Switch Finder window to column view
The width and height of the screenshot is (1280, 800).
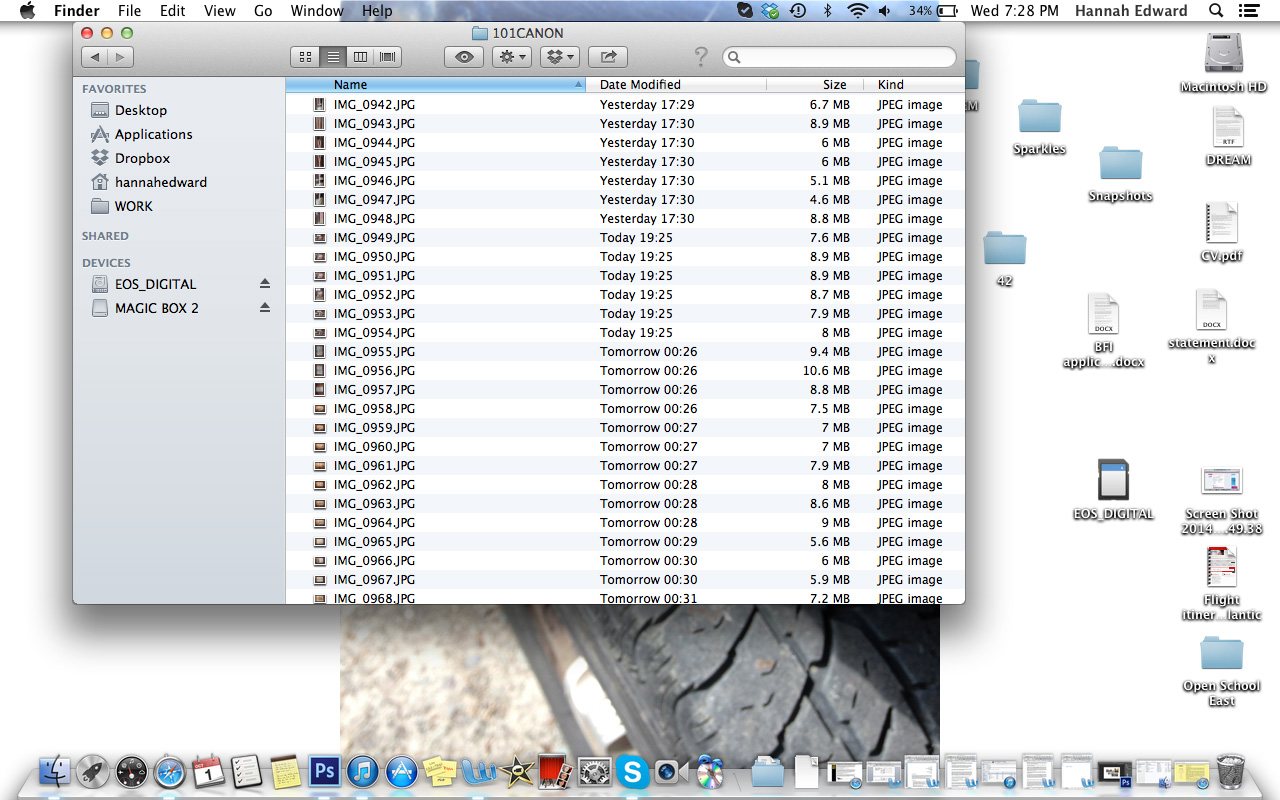click(360, 57)
